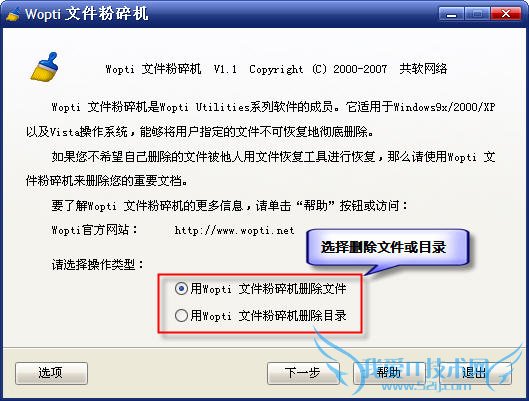Minimize the Wopti 文件粉碎机 window

(451, 15)
